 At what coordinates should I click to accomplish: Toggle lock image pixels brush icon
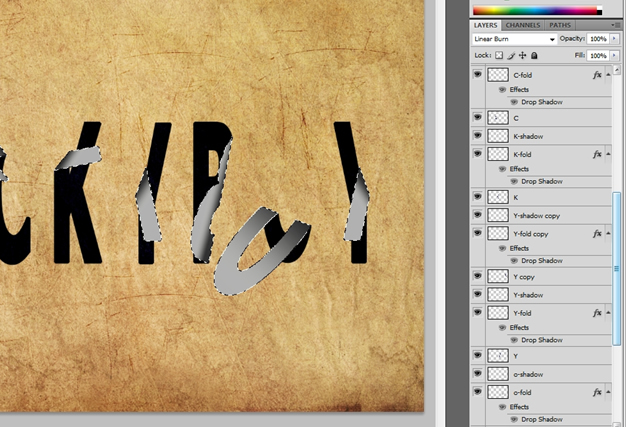click(511, 55)
